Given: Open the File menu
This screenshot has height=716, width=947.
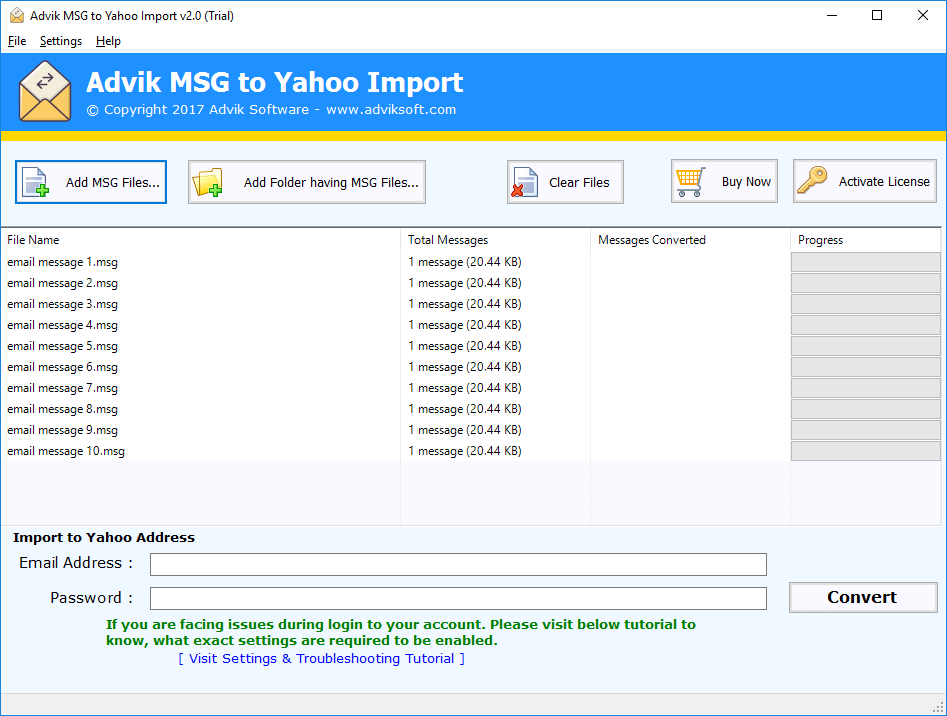Looking at the screenshot, I should [x=17, y=41].
